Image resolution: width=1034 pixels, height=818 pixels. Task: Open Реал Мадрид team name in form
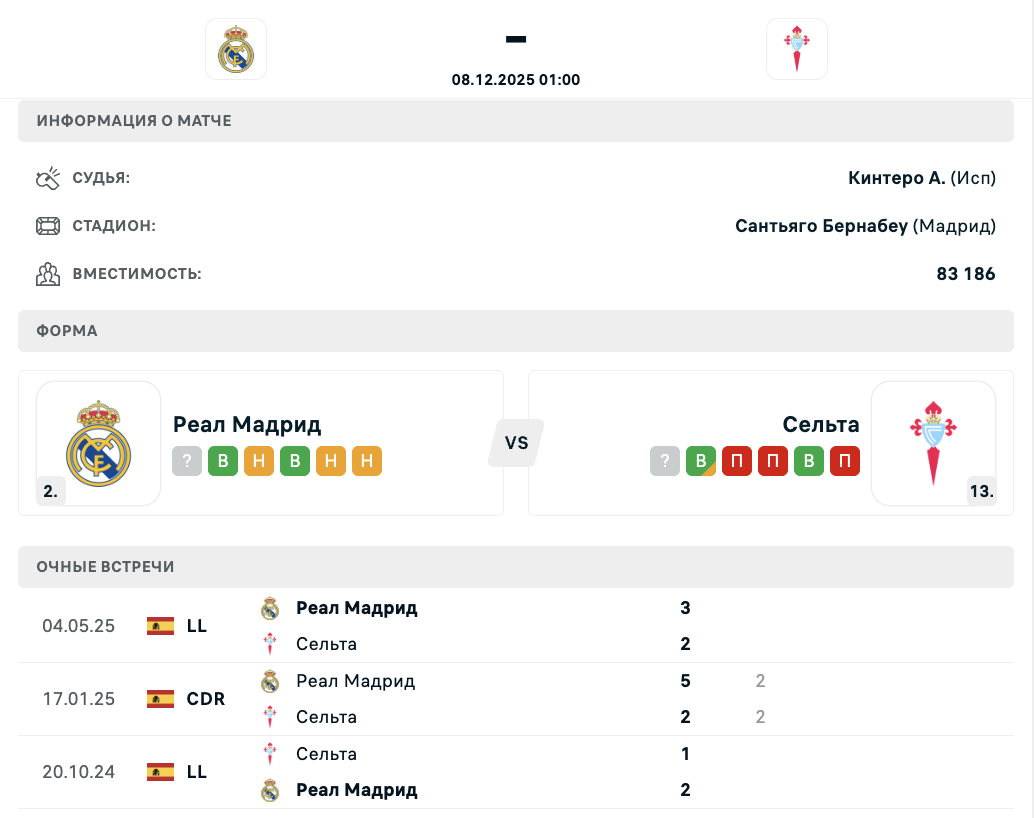tap(247, 424)
